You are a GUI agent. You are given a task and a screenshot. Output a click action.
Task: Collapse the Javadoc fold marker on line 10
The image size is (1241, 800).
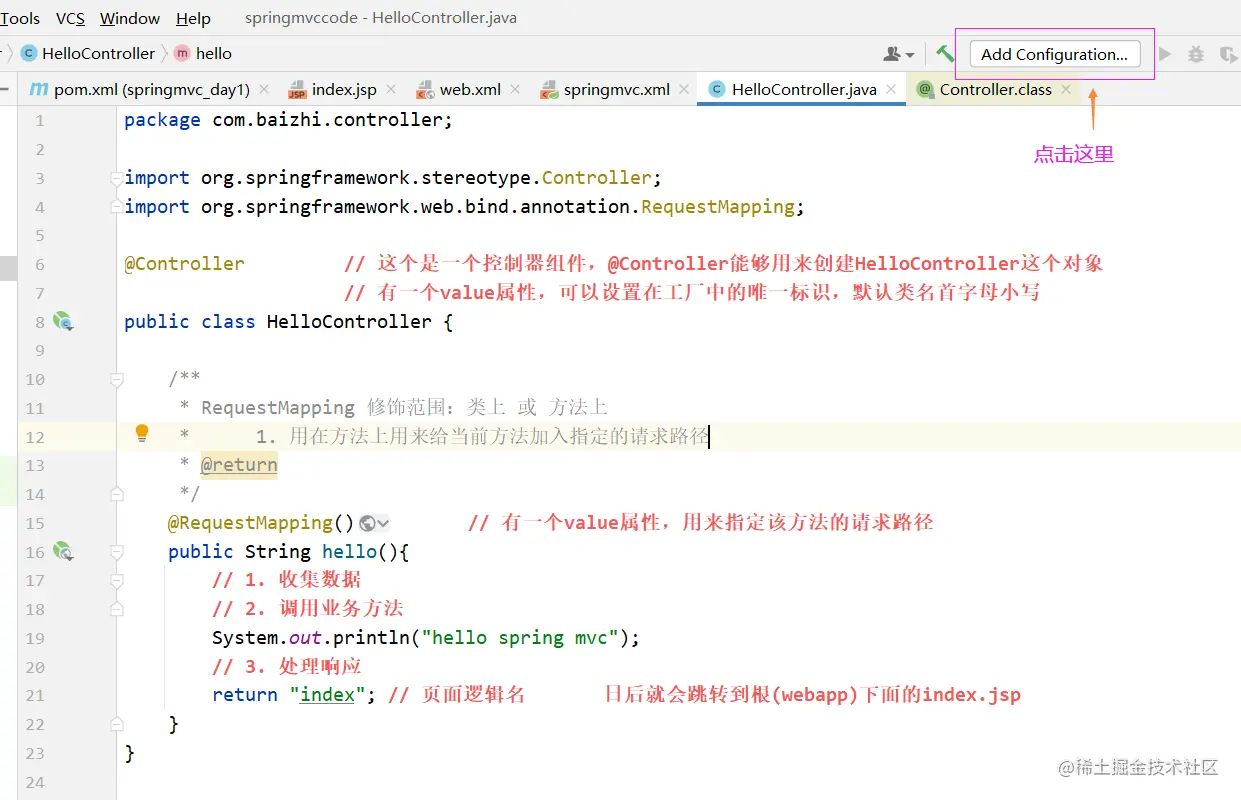[117, 379]
